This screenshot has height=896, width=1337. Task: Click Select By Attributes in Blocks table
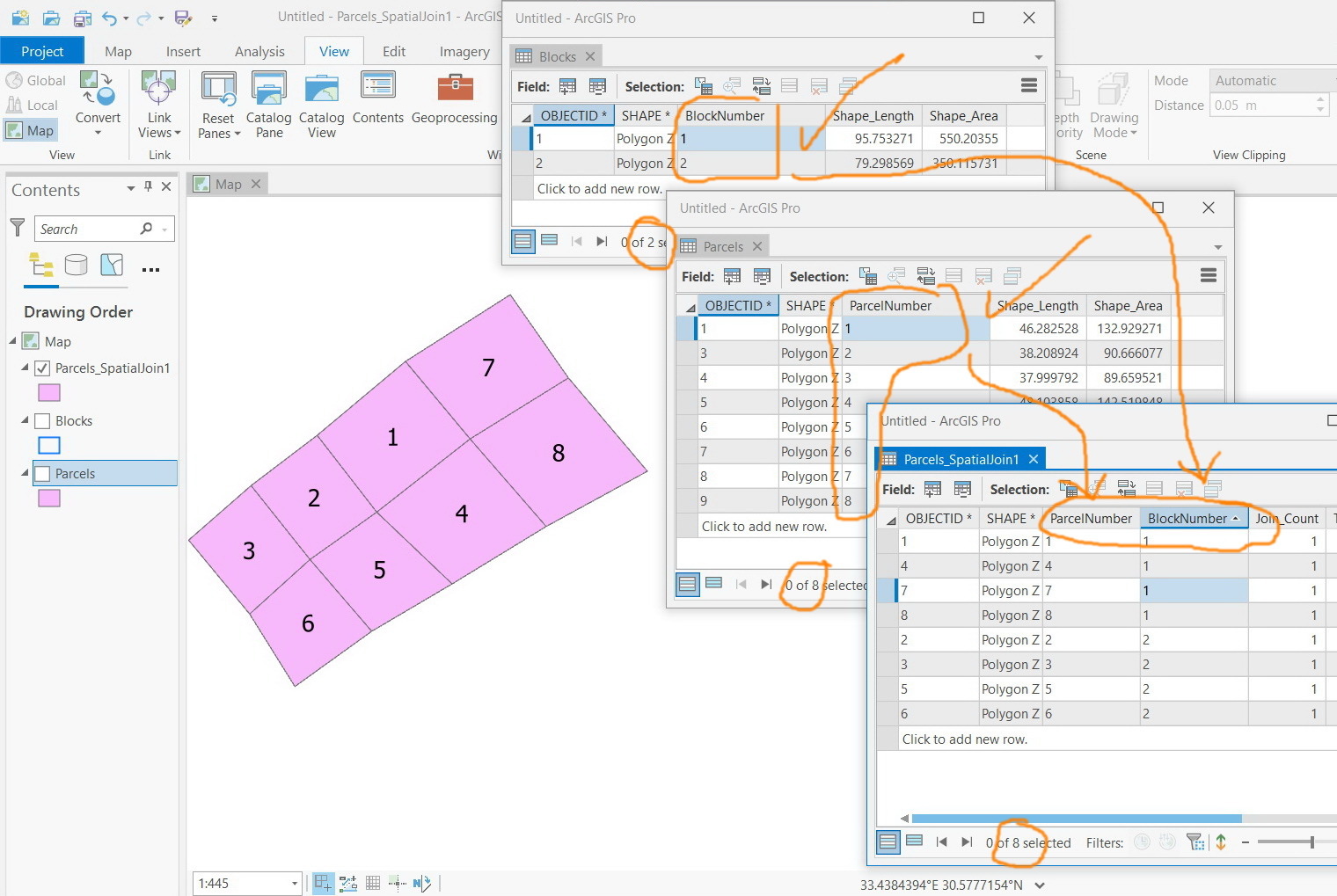(703, 86)
